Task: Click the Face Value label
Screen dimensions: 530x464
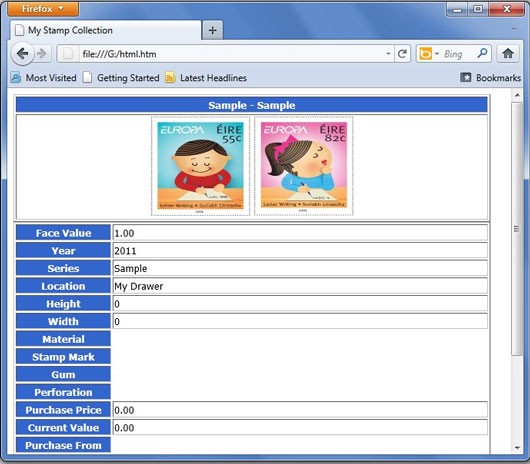Action: (63, 233)
